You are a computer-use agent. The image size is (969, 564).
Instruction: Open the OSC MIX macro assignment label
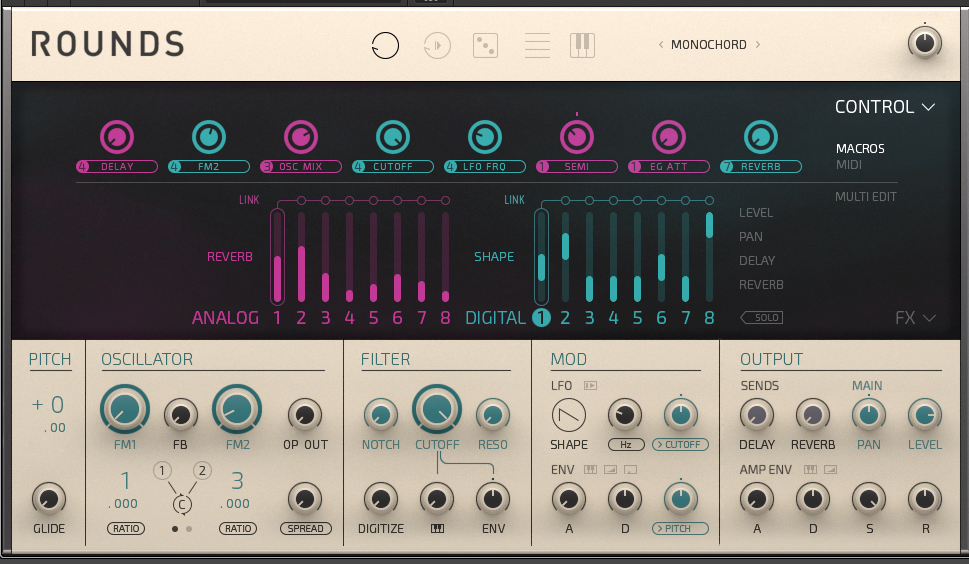pyautogui.click(x=301, y=167)
